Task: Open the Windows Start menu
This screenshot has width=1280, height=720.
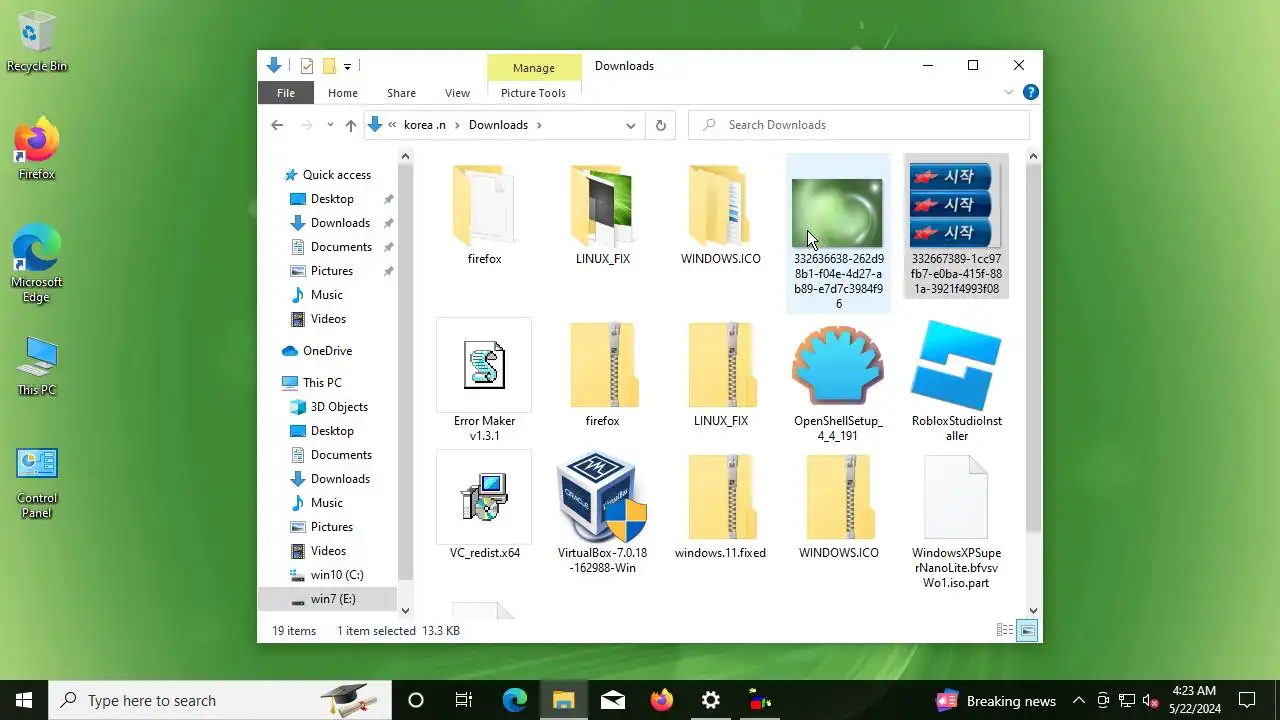Action: [24, 700]
